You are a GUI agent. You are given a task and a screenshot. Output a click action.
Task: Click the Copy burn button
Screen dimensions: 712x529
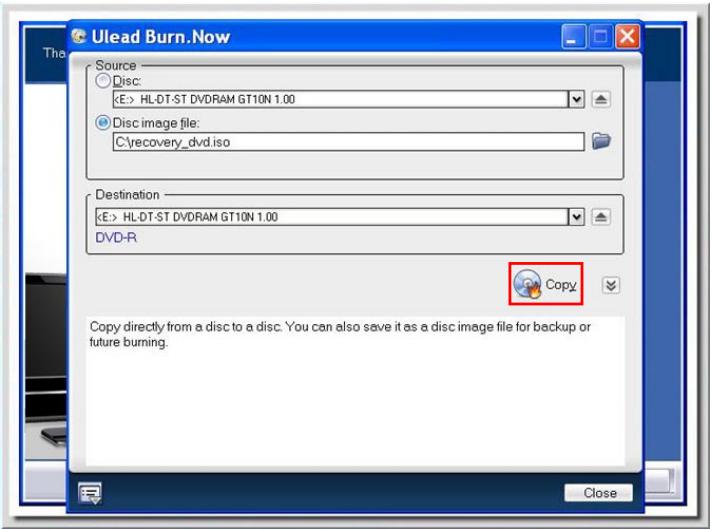pyautogui.click(x=545, y=284)
